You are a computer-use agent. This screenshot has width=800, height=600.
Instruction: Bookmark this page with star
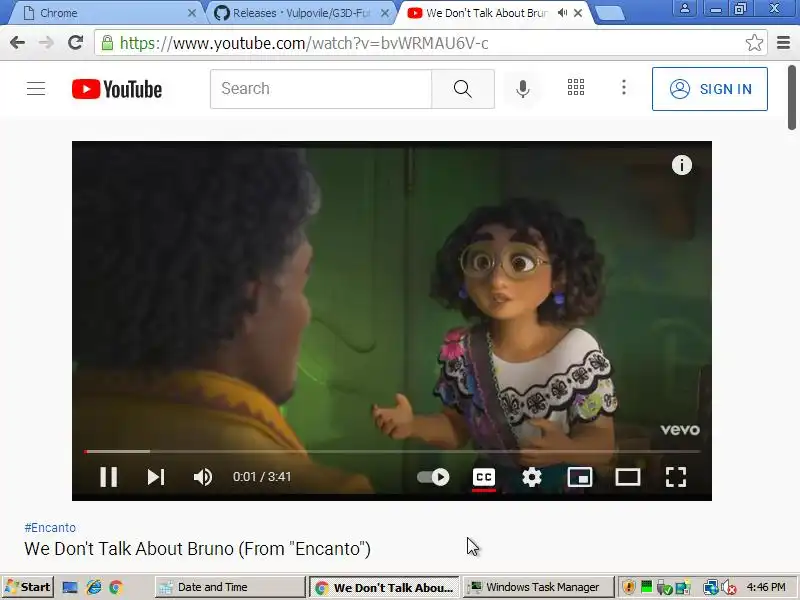pyautogui.click(x=754, y=43)
